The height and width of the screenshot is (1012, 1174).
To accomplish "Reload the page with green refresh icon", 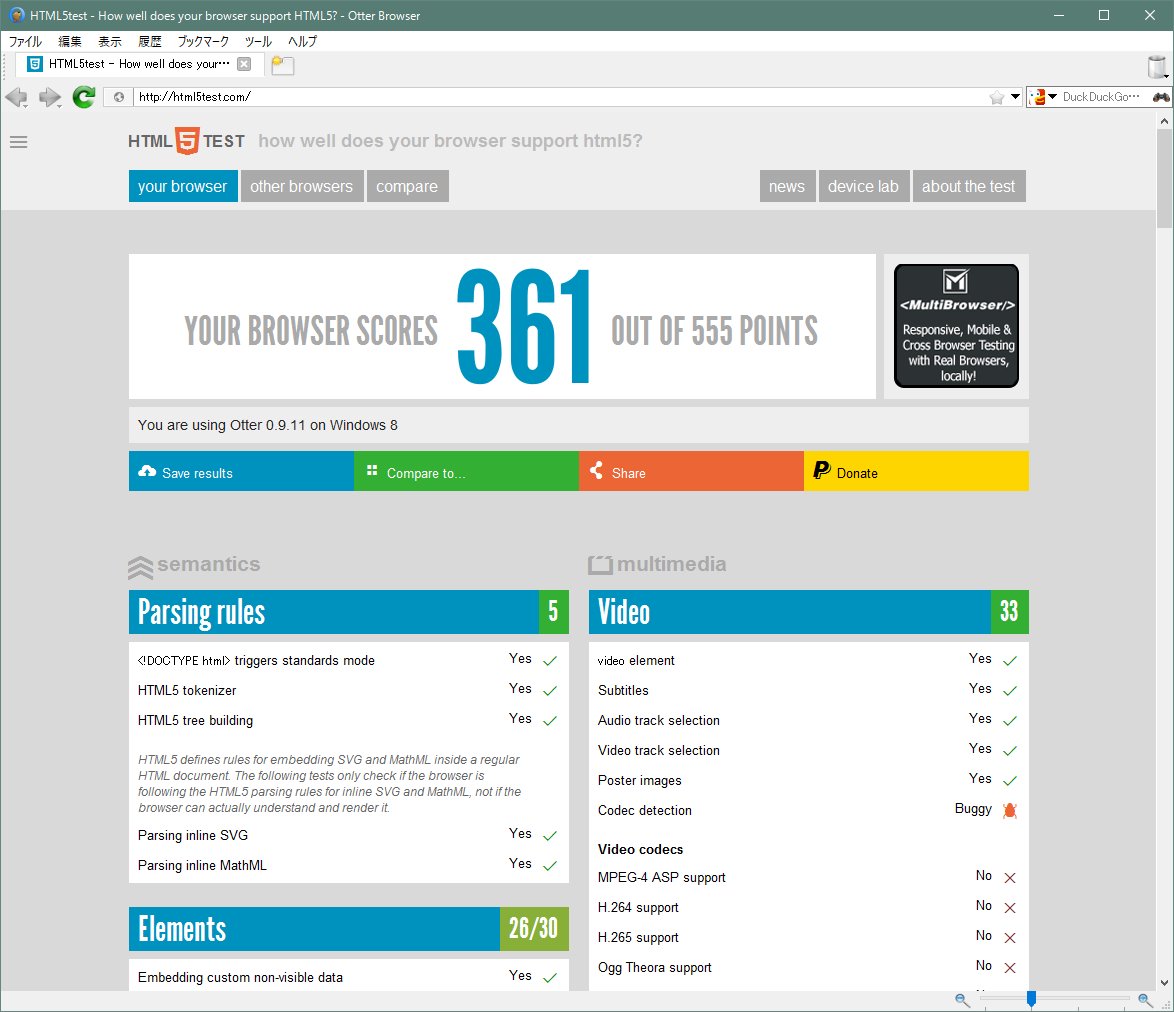I will 84,97.
